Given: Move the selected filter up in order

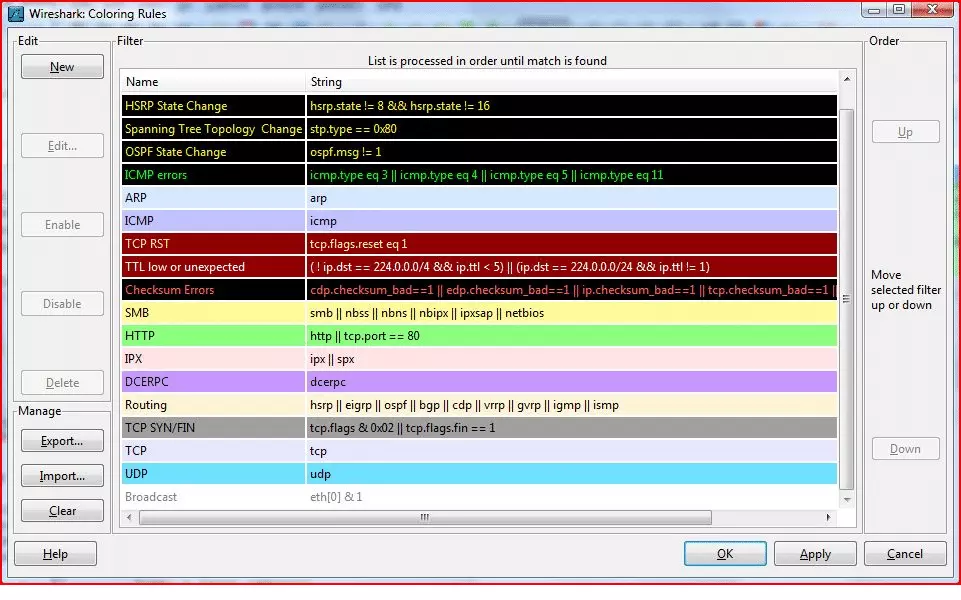Looking at the screenshot, I should click(x=905, y=131).
